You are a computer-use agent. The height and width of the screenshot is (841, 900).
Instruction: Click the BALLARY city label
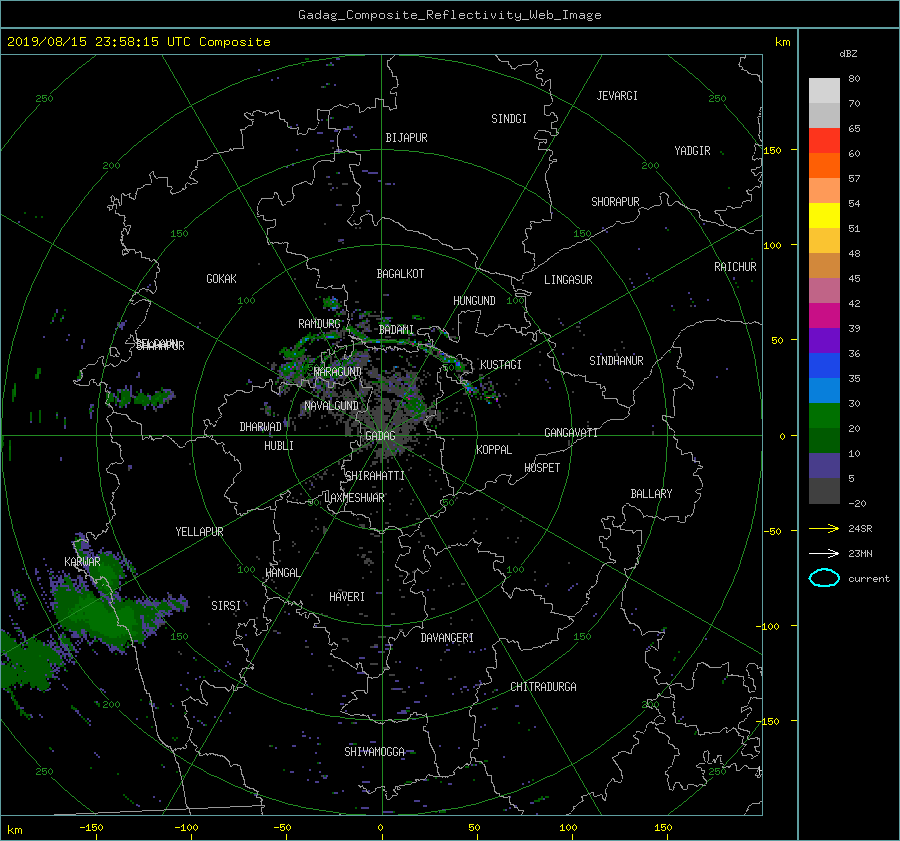pos(651,494)
